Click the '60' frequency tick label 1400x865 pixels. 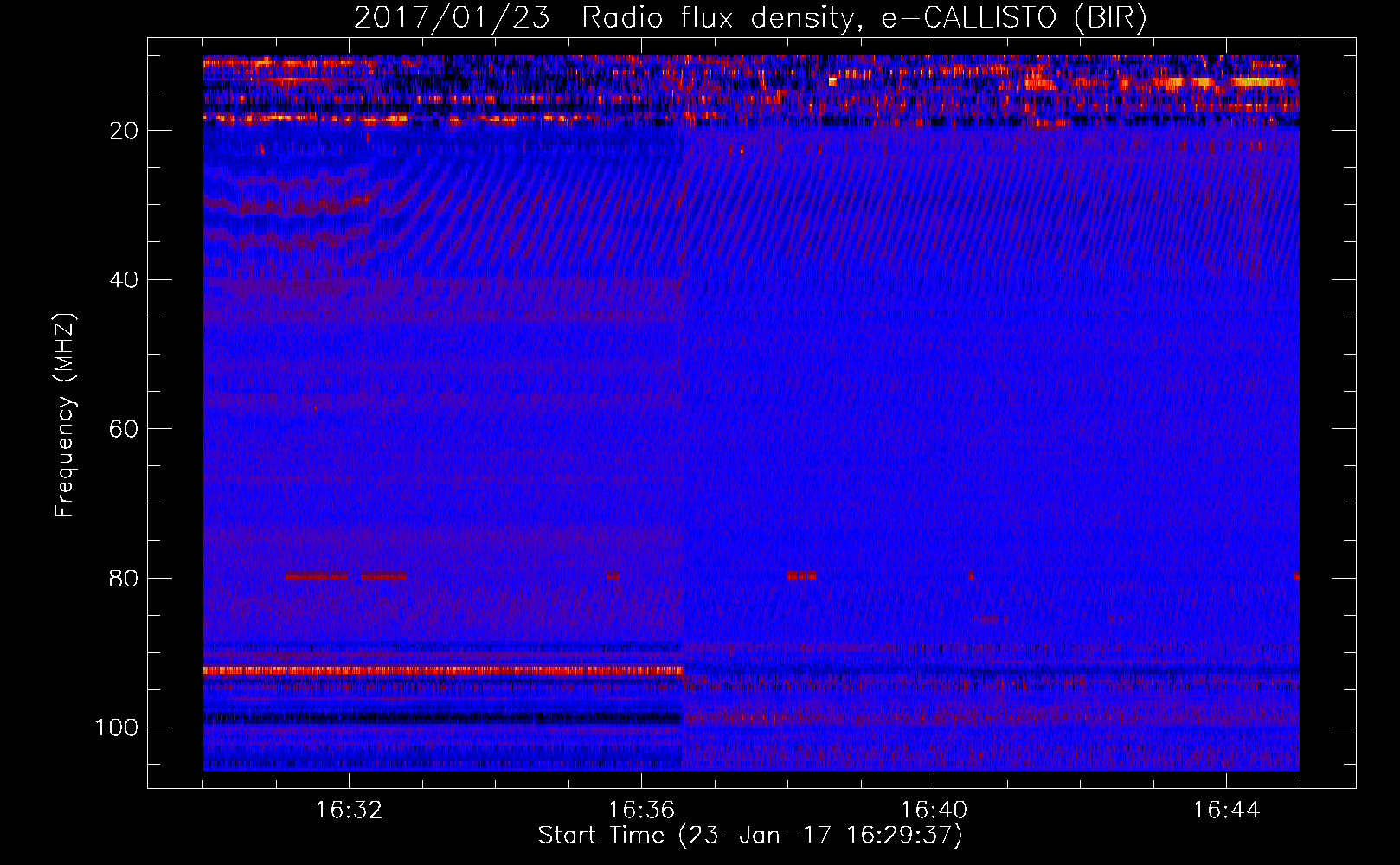pos(125,429)
